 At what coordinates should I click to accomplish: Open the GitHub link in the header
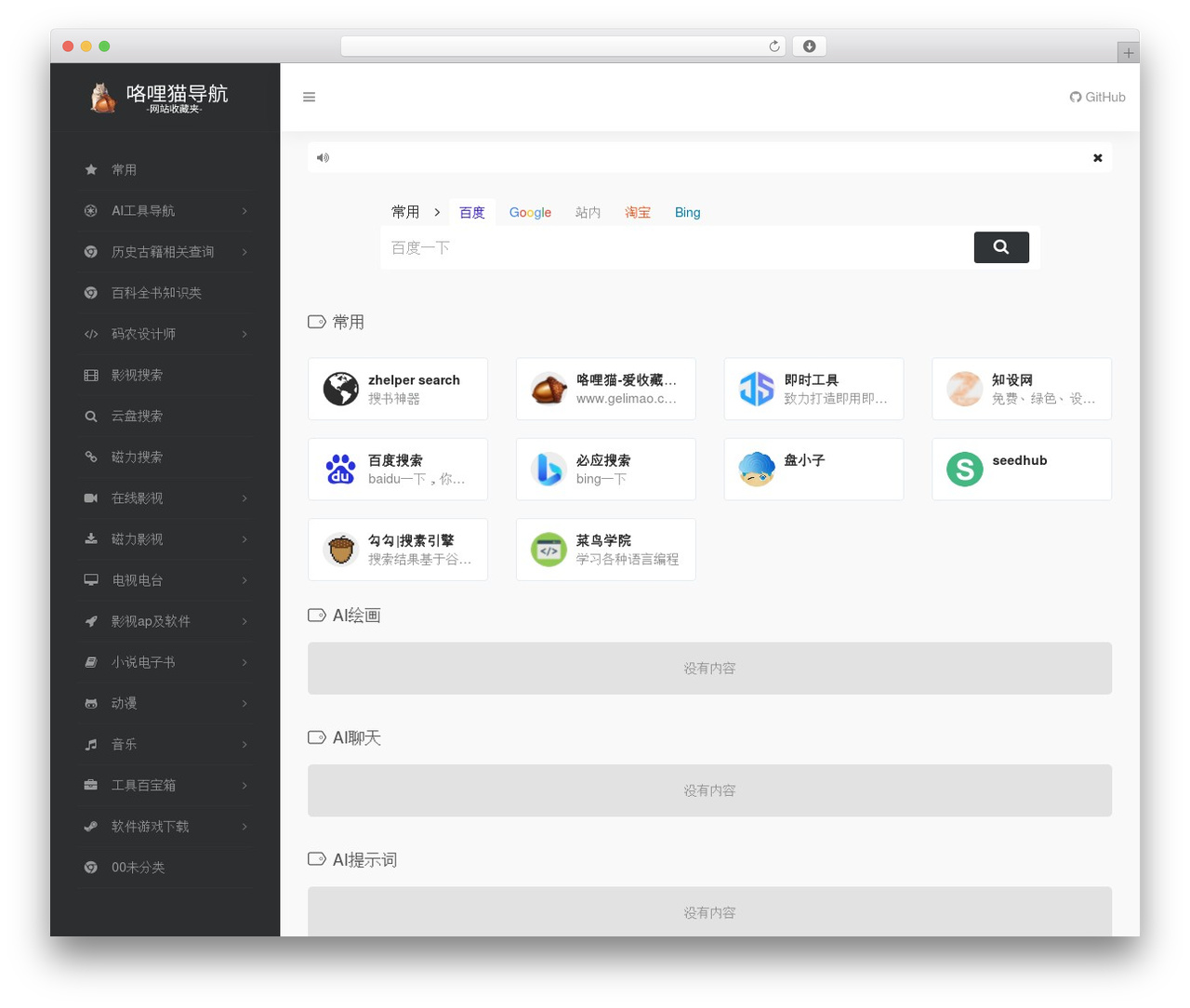(x=1097, y=97)
